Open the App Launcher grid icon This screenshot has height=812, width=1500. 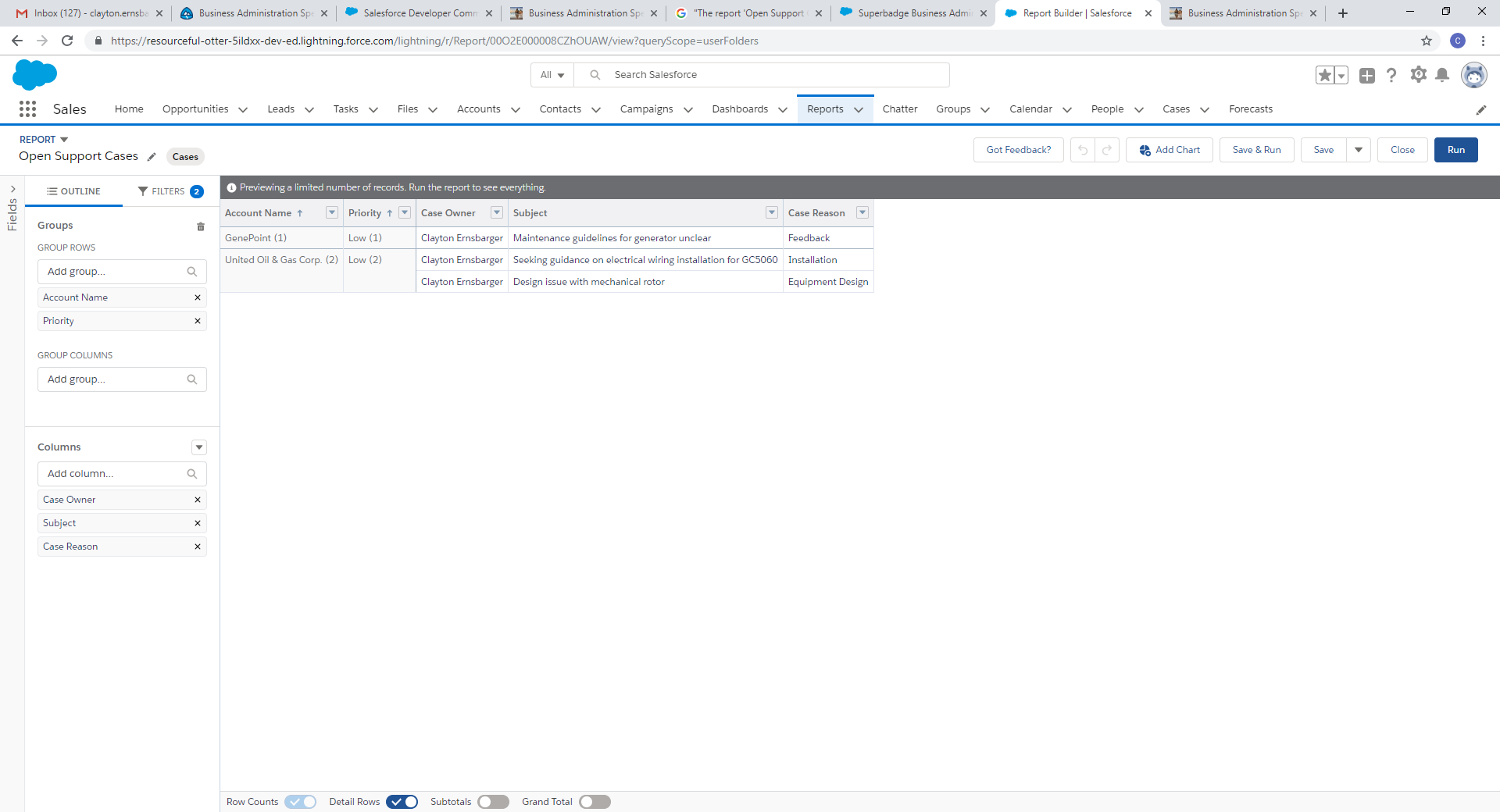pos(27,109)
